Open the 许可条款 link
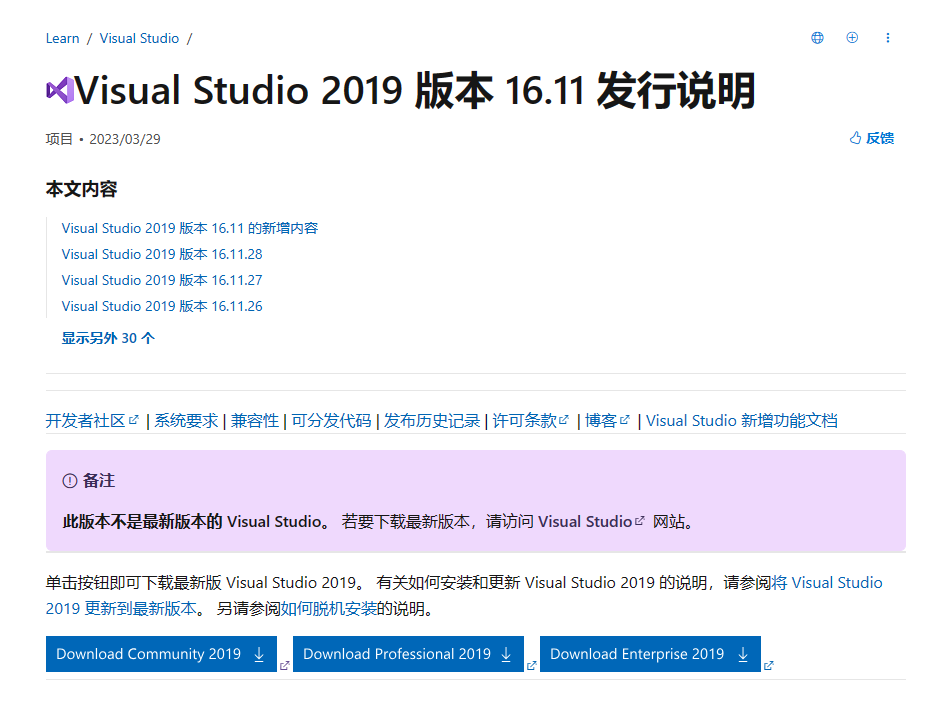Viewport: 937px width, 710px height. point(525,421)
